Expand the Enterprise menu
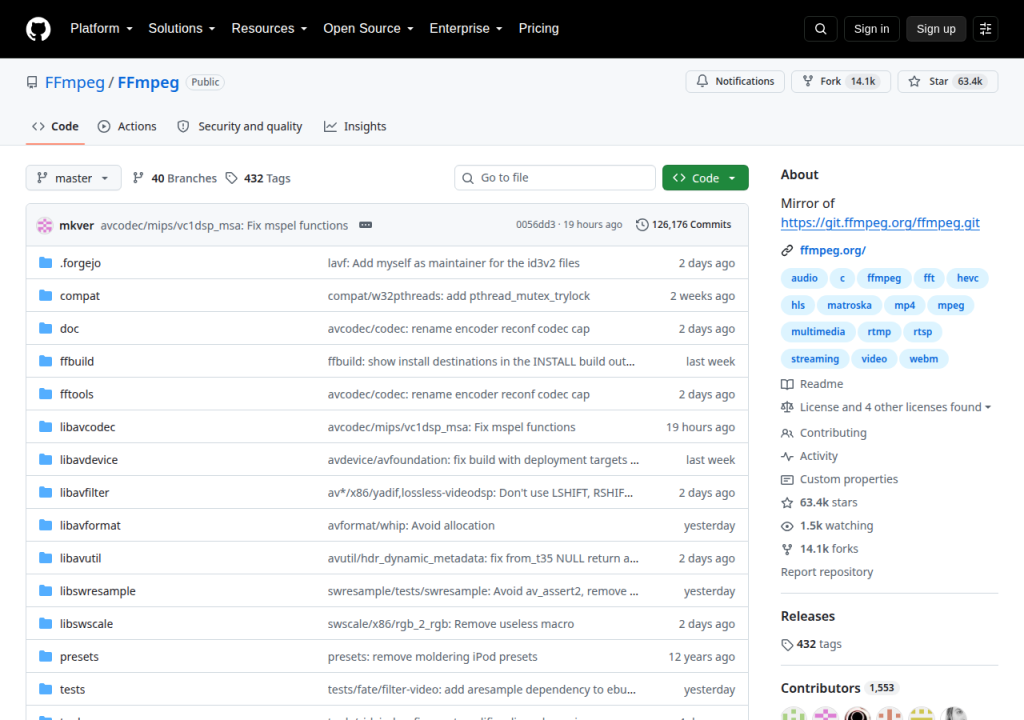 pyautogui.click(x=466, y=29)
